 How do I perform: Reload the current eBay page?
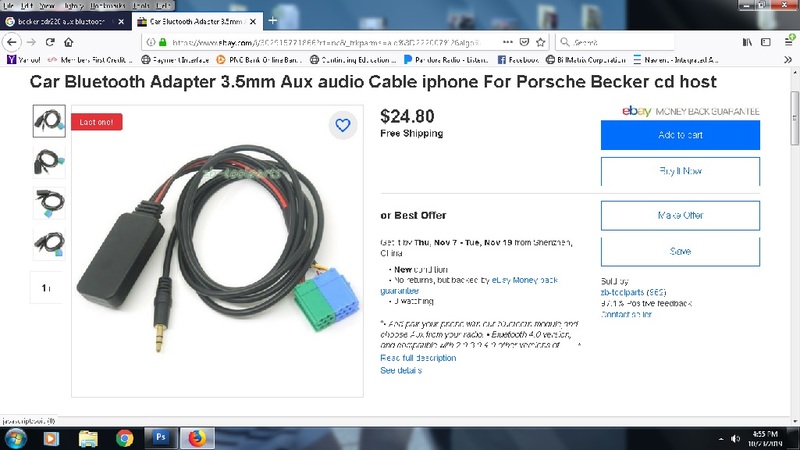[50, 42]
